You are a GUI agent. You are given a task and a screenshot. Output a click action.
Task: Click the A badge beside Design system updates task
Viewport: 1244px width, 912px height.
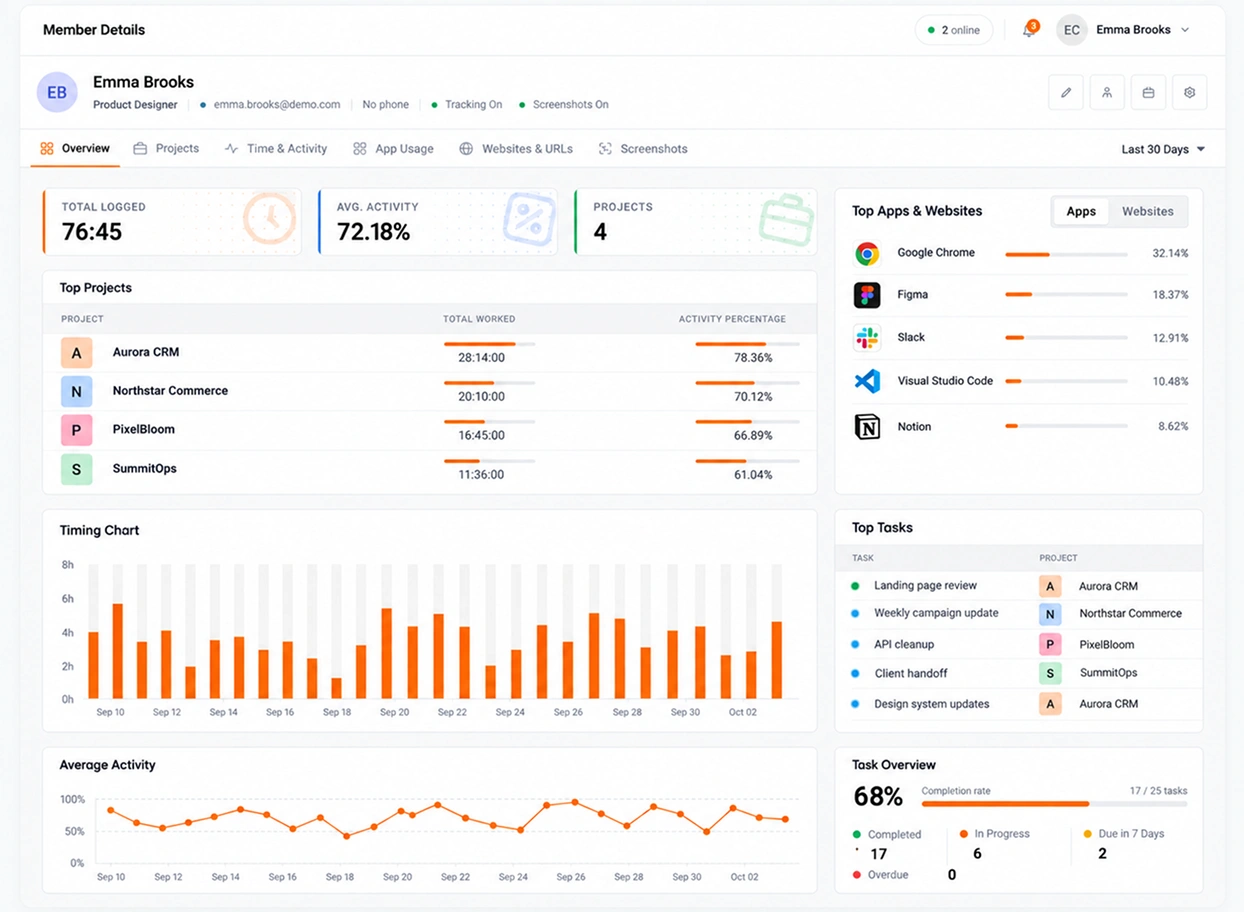point(1050,704)
